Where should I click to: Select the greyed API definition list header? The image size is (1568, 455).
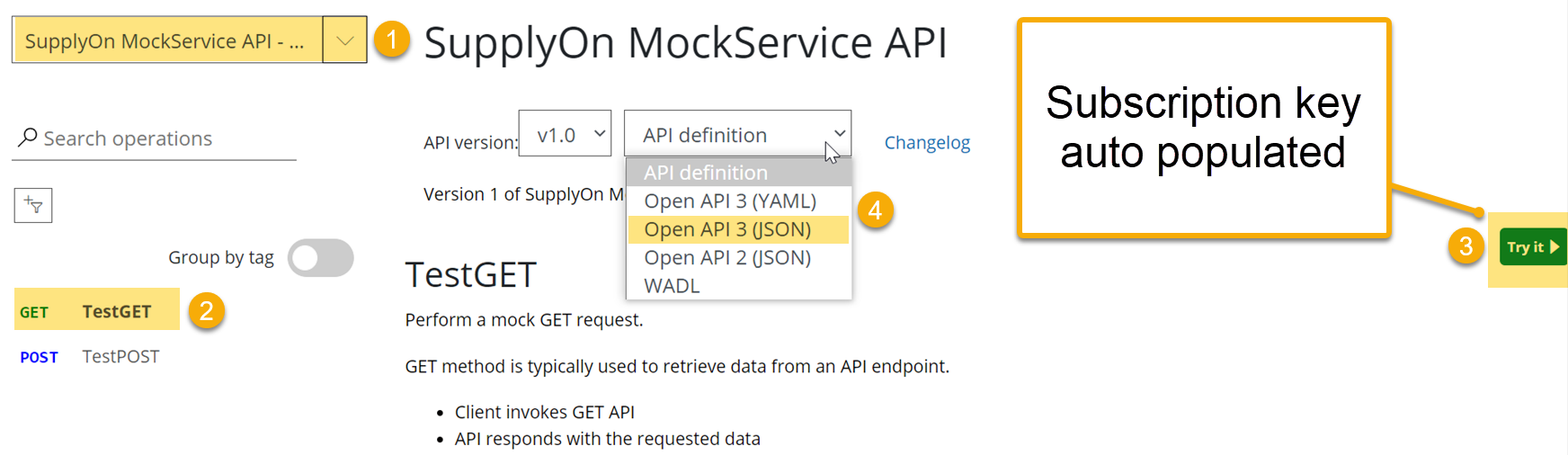706,173
